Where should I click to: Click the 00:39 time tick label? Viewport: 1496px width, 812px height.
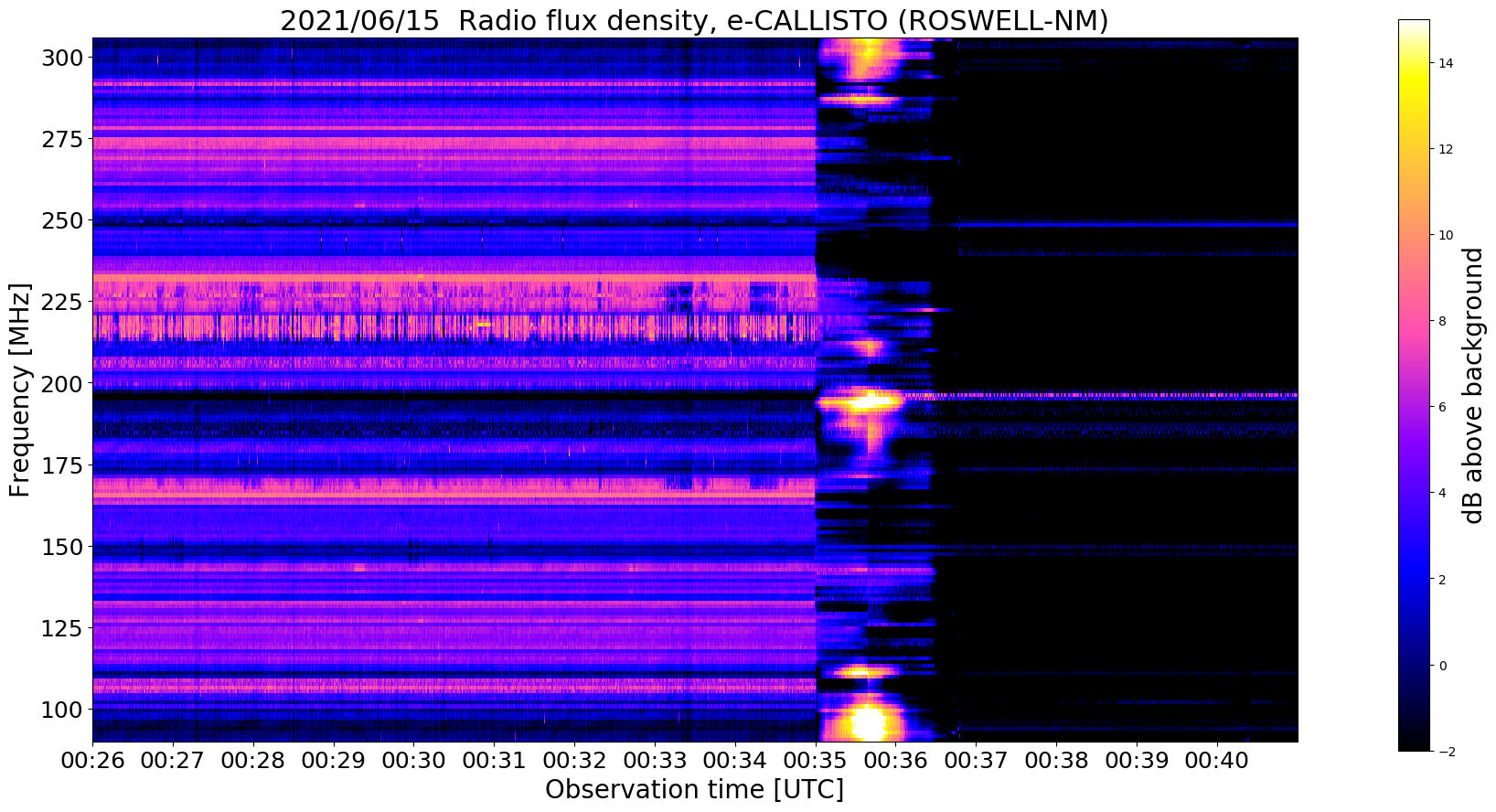(x=1138, y=761)
